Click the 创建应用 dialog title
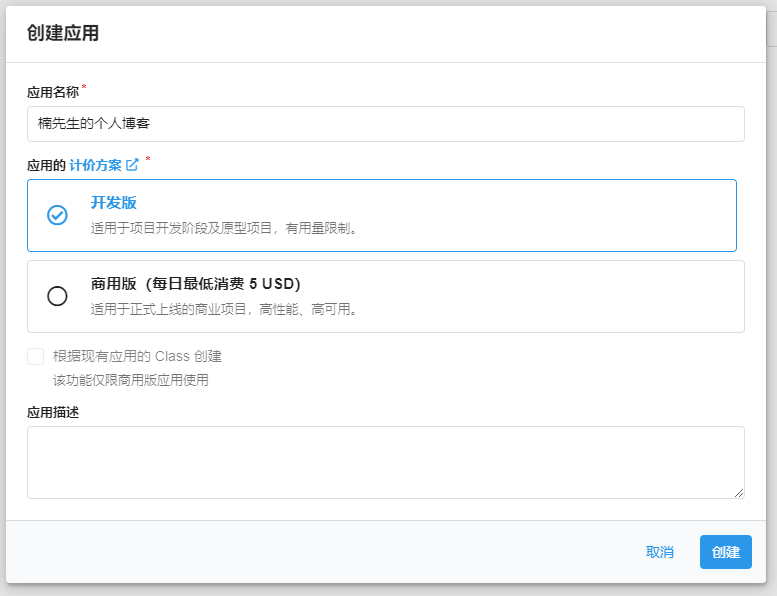Viewport: 777px width, 596px height. 63,33
